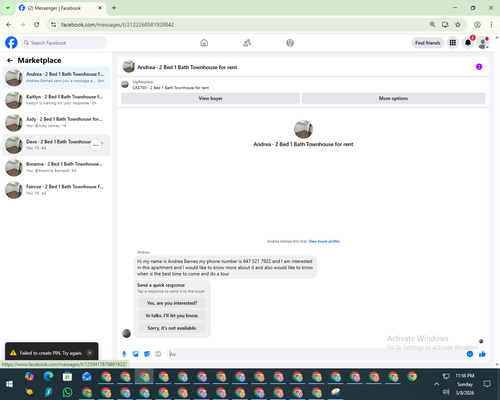Follow the View buyer profile link
The height and width of the screenshot is (400, 500).
pyautogui.click(x=324, y=241)
